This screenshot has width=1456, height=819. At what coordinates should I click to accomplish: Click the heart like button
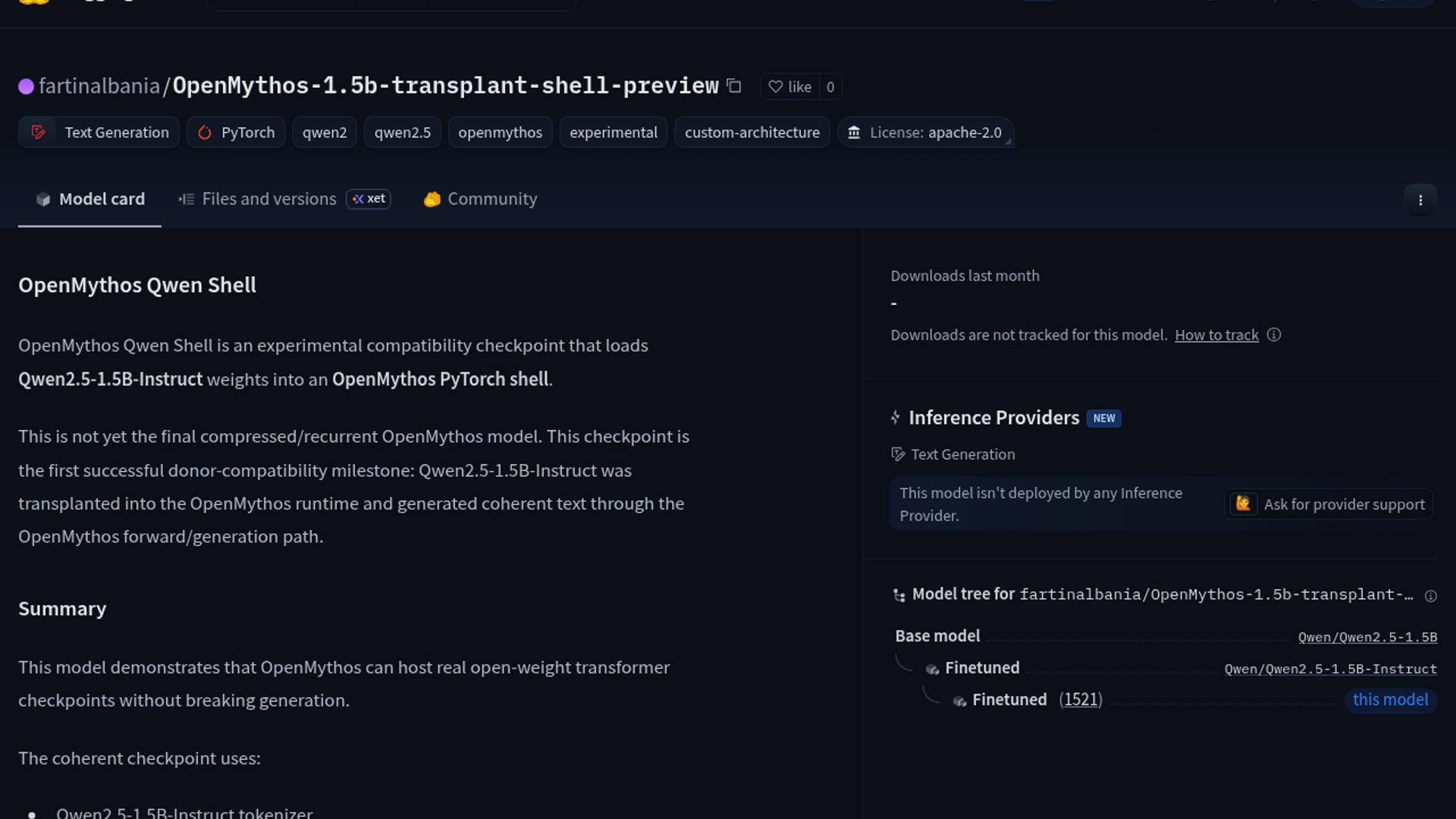coord(790,86)
